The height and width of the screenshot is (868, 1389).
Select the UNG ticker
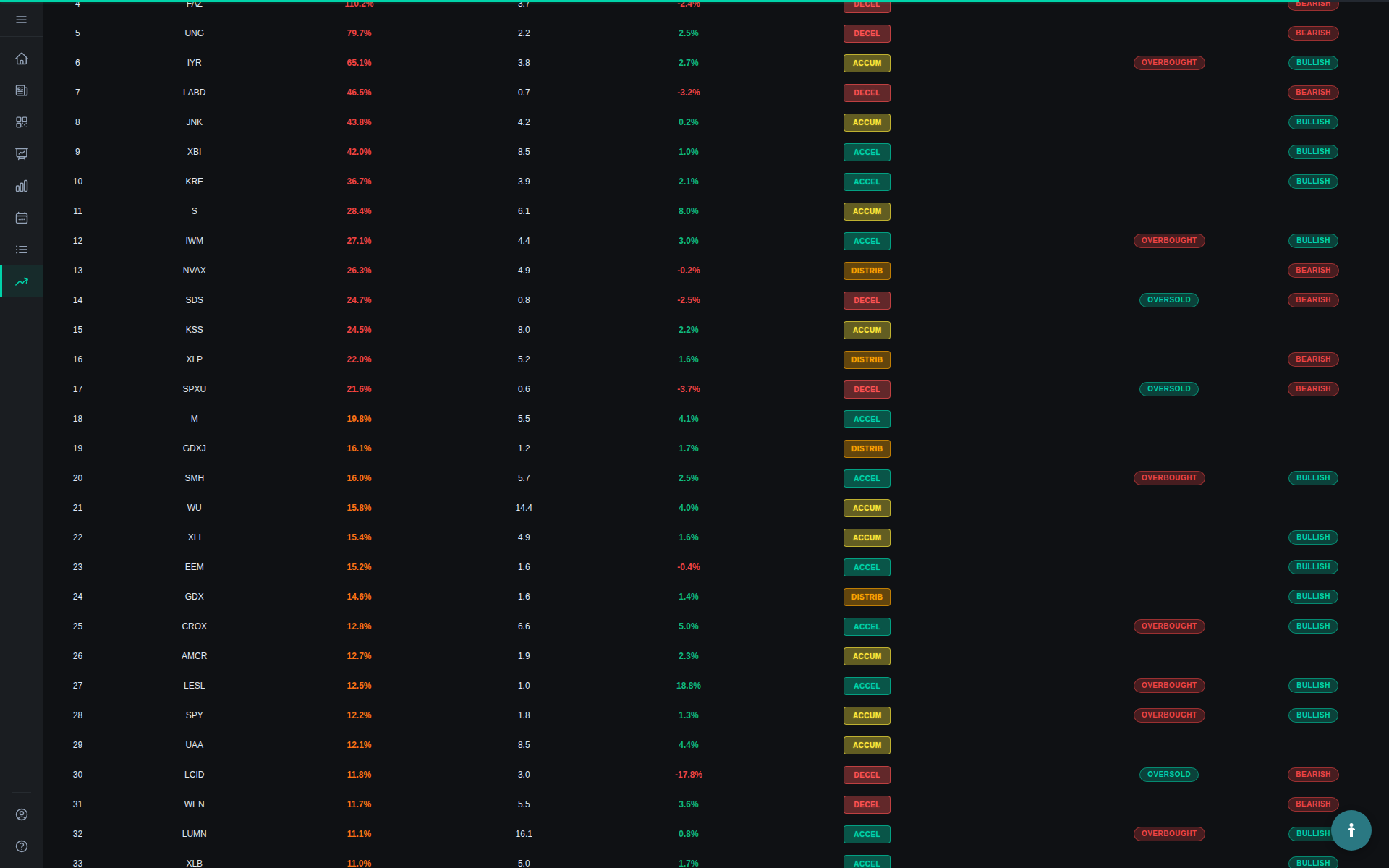tap(194, 33)
